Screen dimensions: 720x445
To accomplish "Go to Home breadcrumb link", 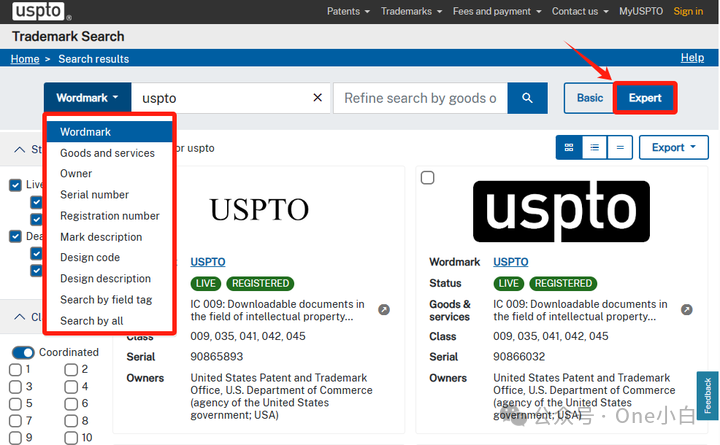I will (x=25, y=59).
